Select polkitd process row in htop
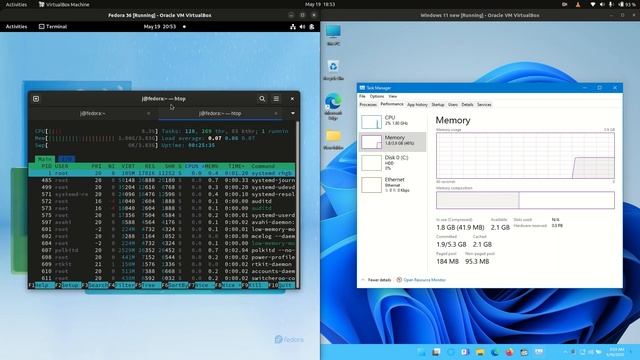Screen dimensions: 640x360 click(162, 250)
